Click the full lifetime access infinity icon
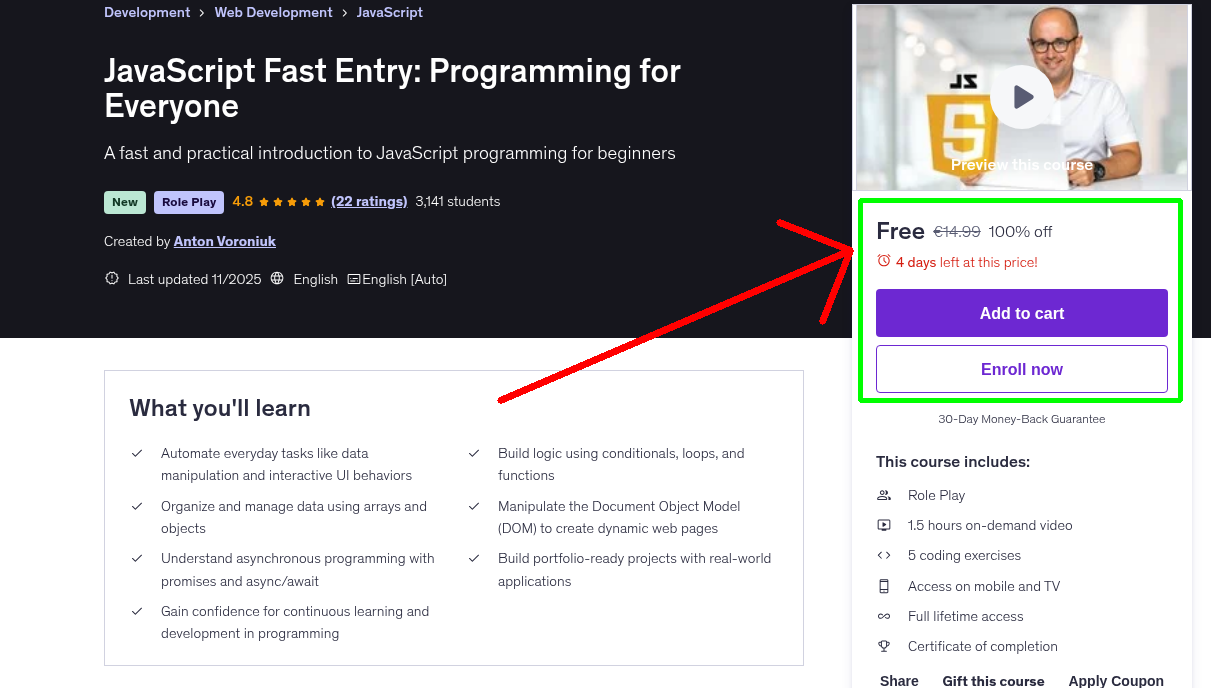Image resolution: width=1211 pixels, height=688 pixels. click(884, 616)
